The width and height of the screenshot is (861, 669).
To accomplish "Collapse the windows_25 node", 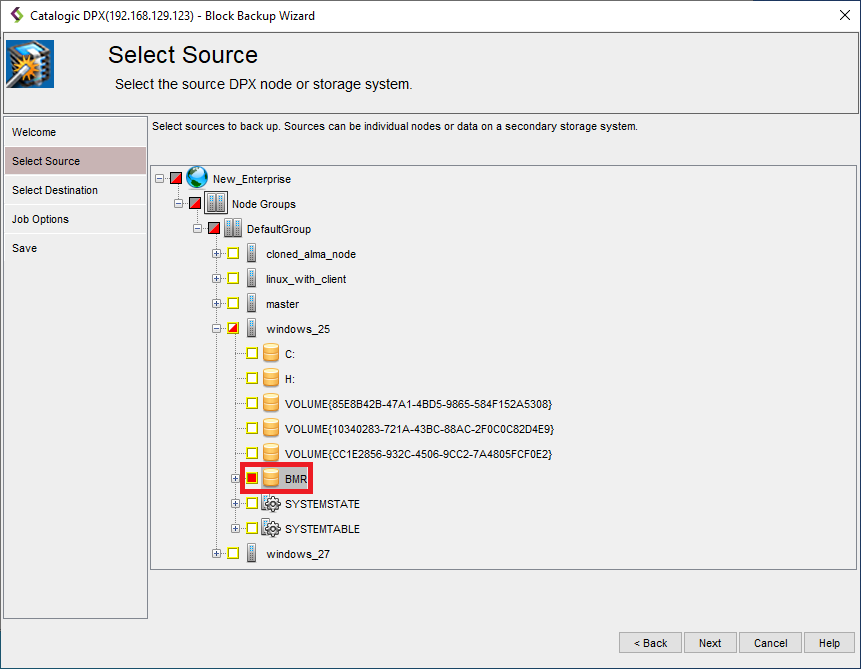I will click(x=217, y=329).
